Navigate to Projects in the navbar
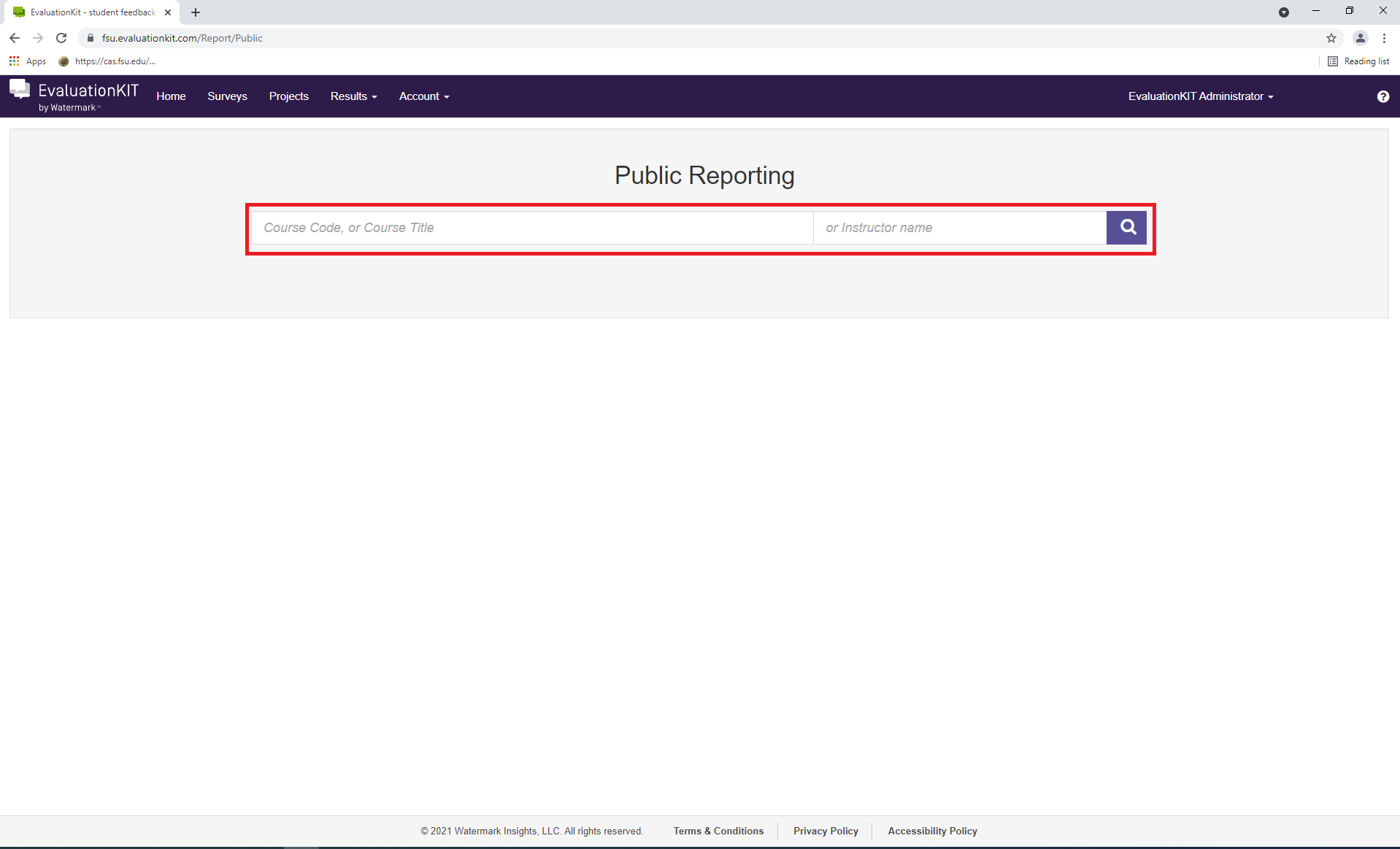The width and height of the screenshot is (1400, 849). click(x=288, y=96)
